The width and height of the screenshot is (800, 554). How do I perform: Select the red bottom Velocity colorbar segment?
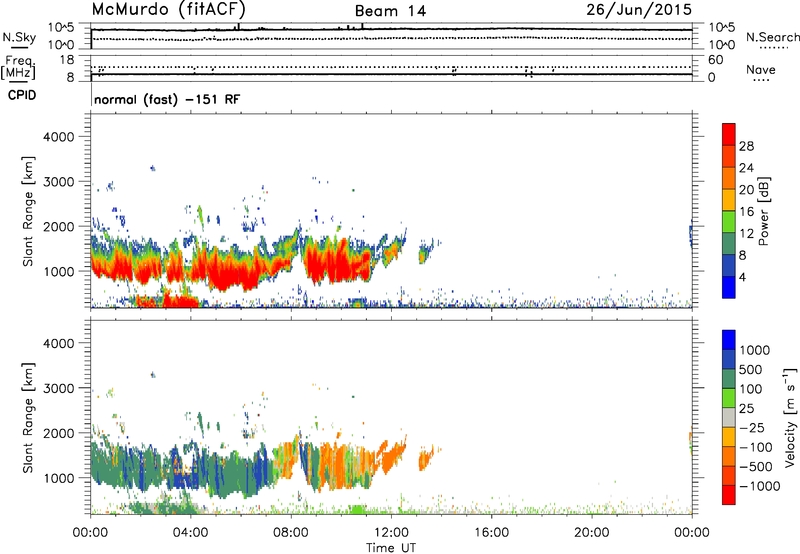729,495
